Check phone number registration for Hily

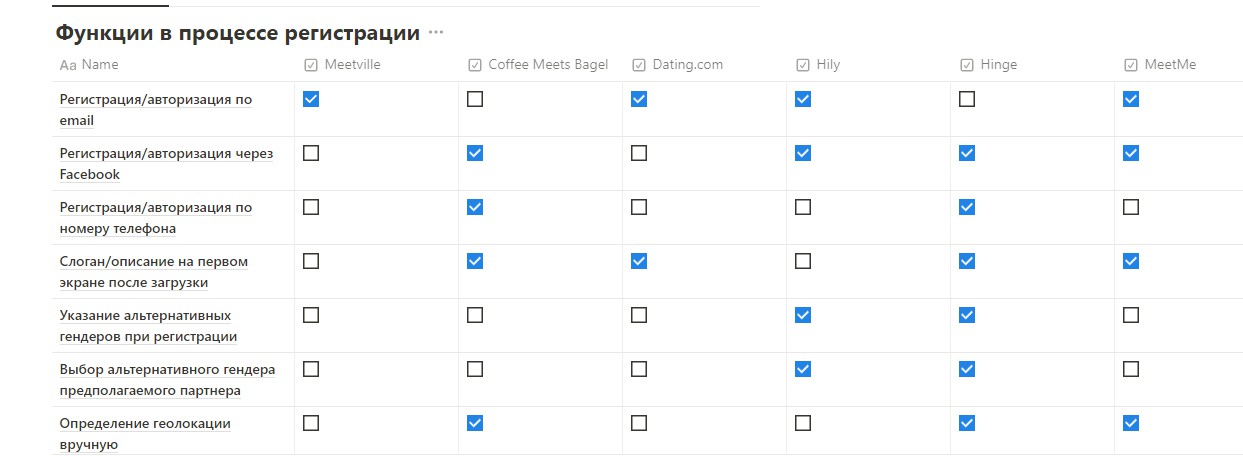click(x=803, y=207)
